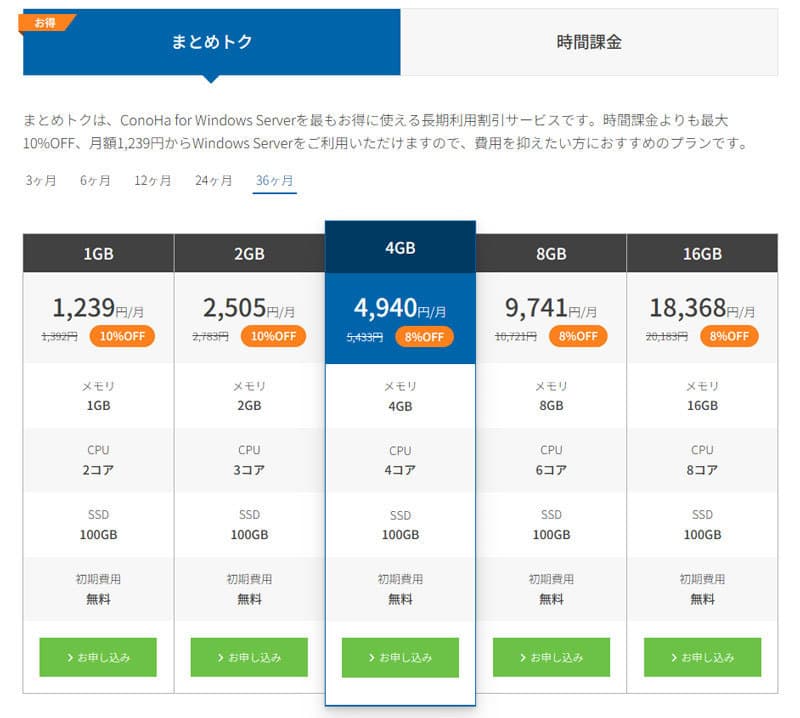Click the 8%OFF badge on 4GB plan

point(424,337)
